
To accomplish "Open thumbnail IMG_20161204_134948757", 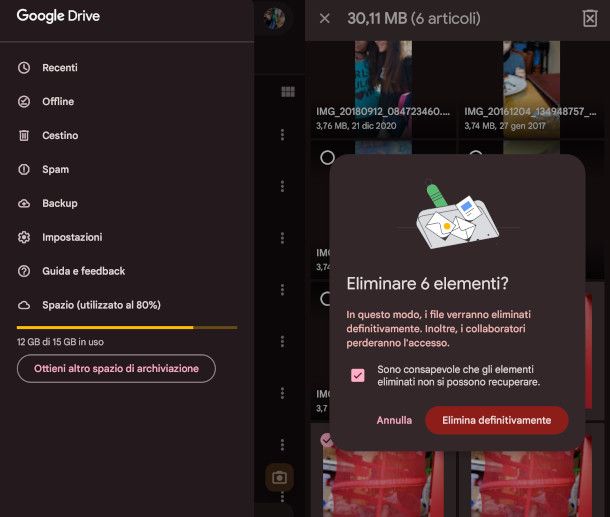I will [531, 89].
